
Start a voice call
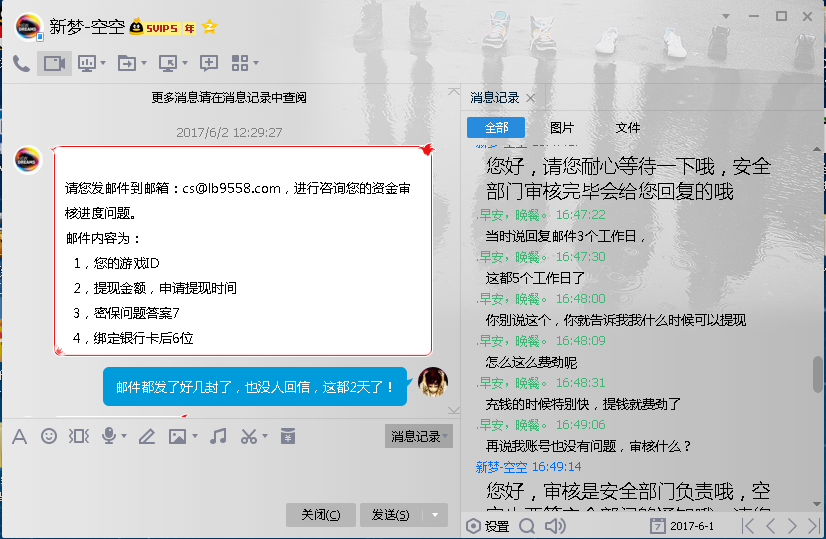click(x=21, y=63)
